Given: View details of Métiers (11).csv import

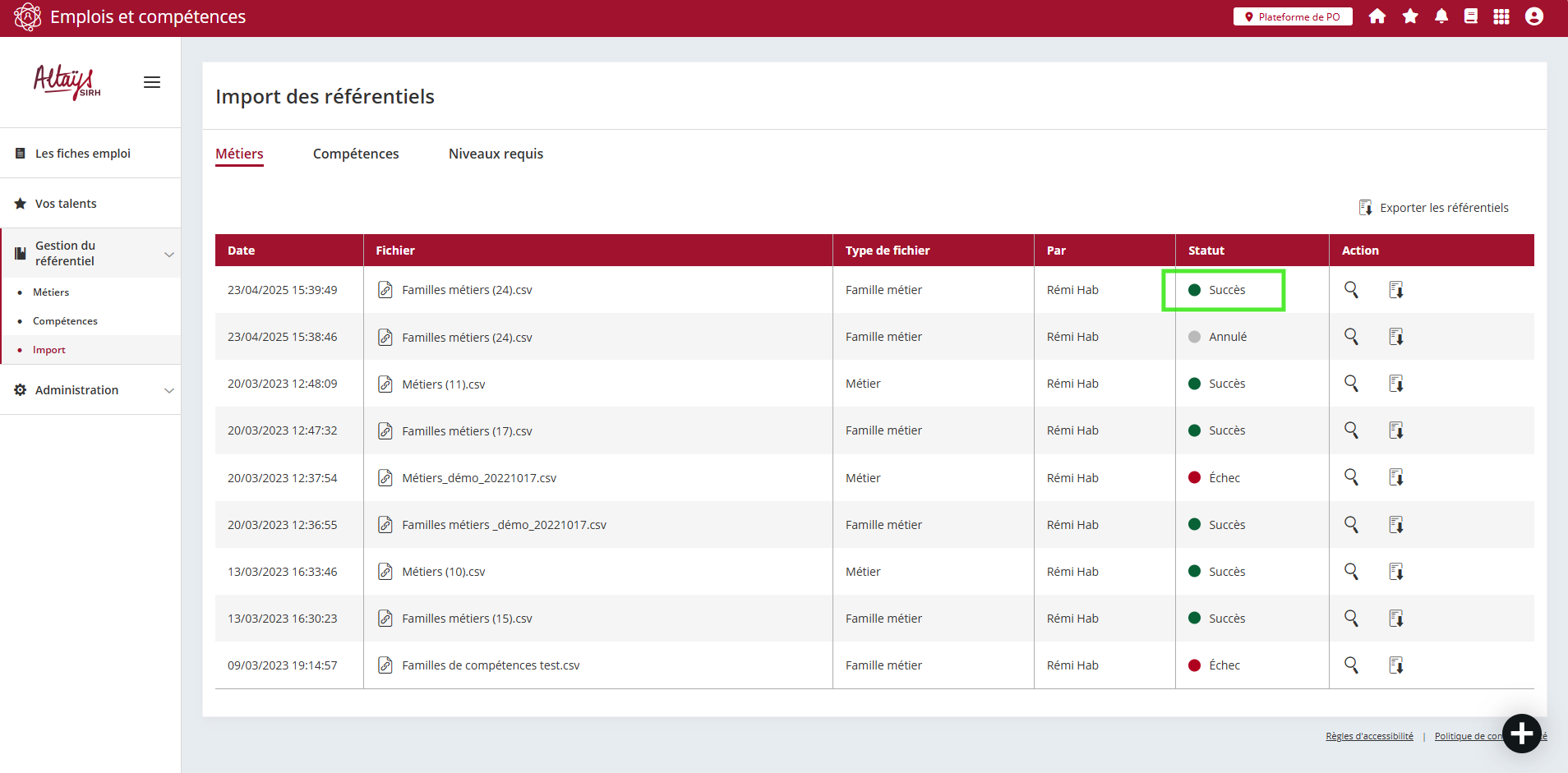Looking at the screenshot, I should [1351, 384].
